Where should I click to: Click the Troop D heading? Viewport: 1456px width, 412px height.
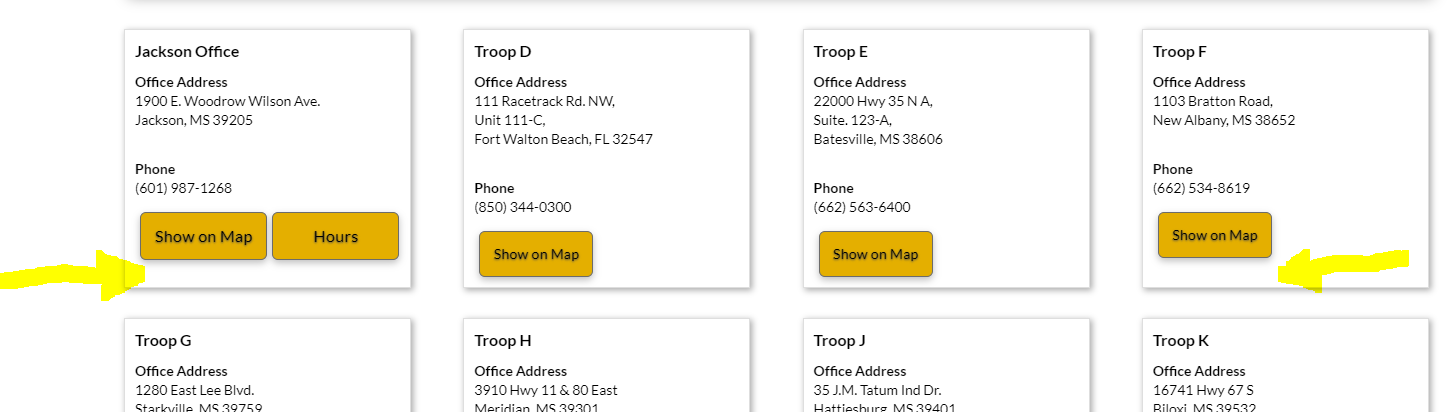click(503, 51)
